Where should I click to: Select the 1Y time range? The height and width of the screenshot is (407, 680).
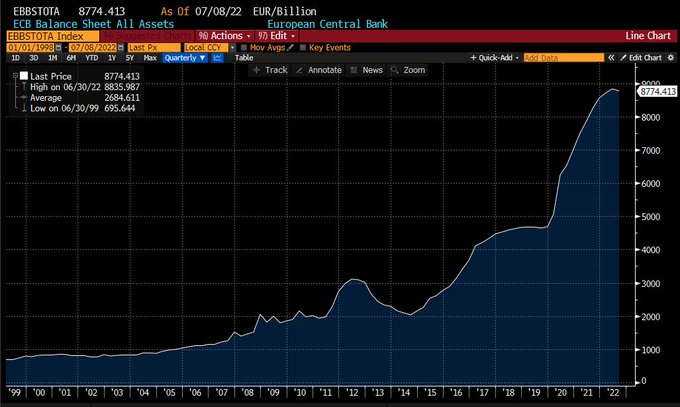(112, 58)
